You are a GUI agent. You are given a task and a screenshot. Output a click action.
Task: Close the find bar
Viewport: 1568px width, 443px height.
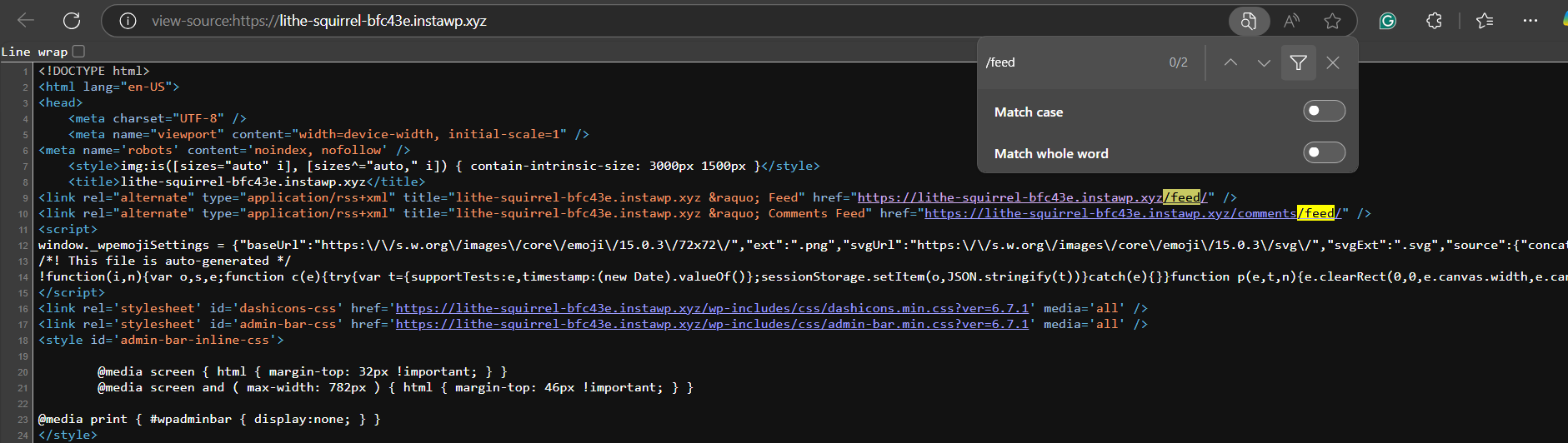[1333, 62]
